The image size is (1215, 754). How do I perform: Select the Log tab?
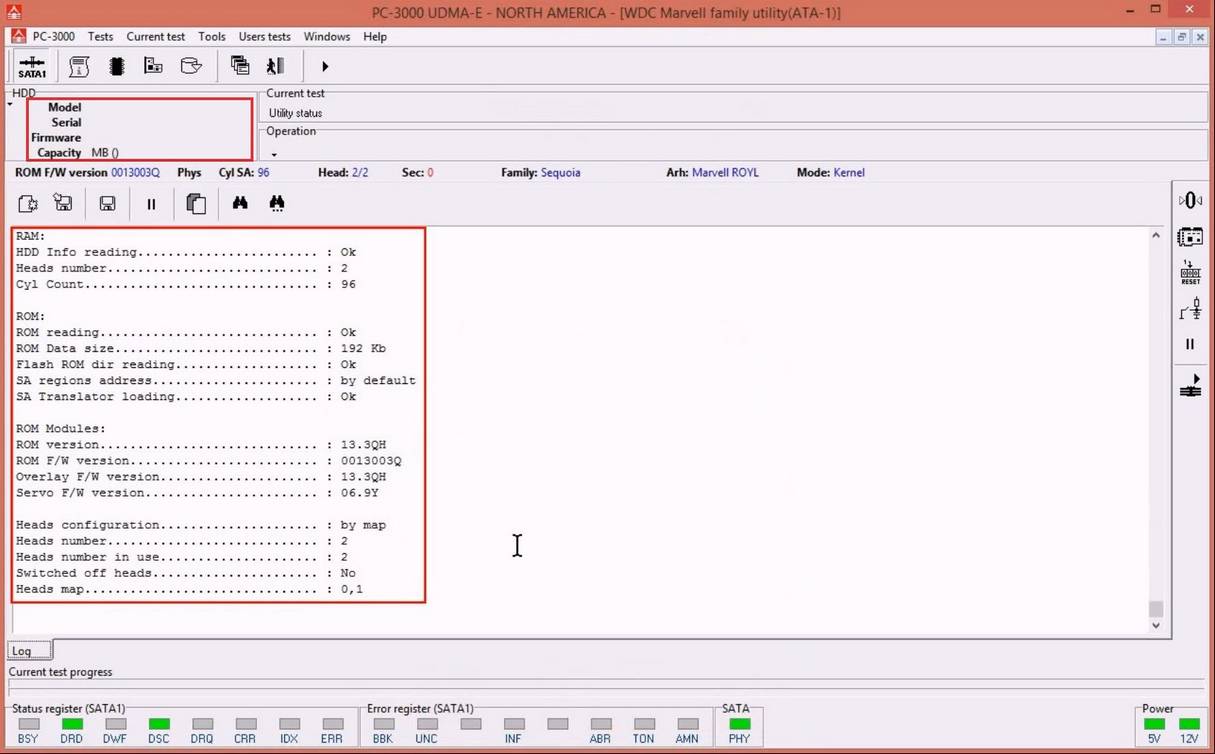(x=21, y=651)
